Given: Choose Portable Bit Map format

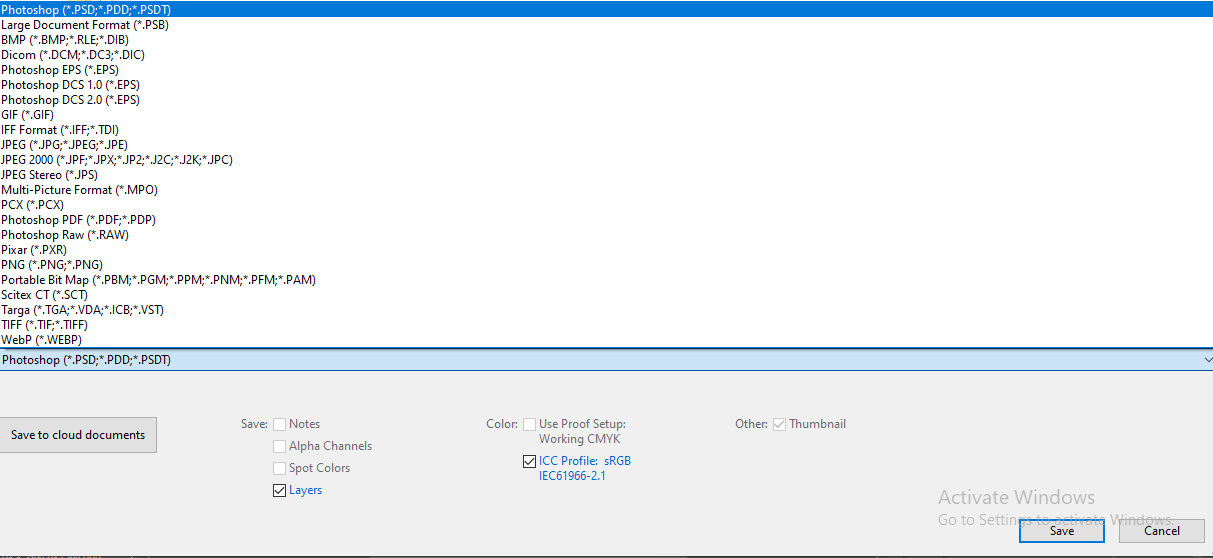Looking at the screenshot, I should pos(606,279).
